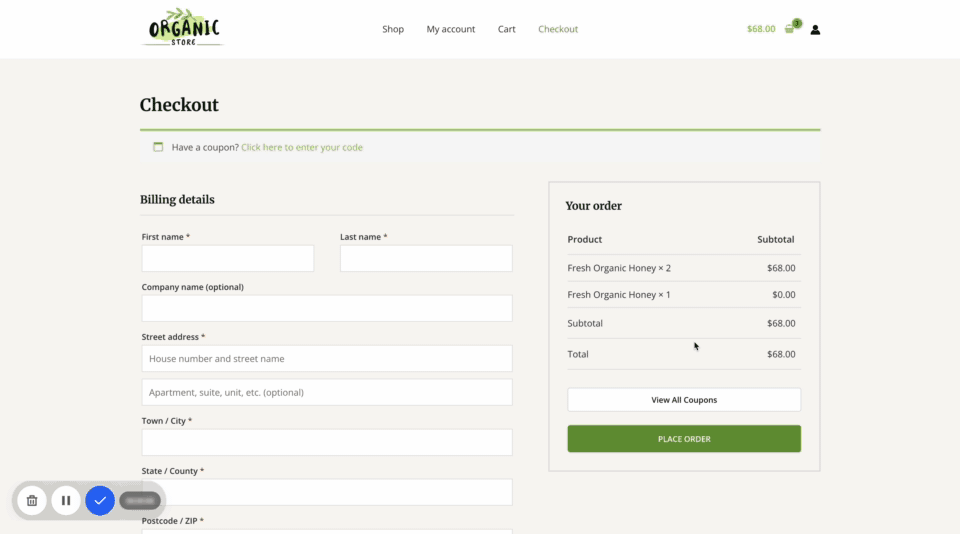Click the coupon calendar icon
The image size is (960, 534).
coord(158,147)
